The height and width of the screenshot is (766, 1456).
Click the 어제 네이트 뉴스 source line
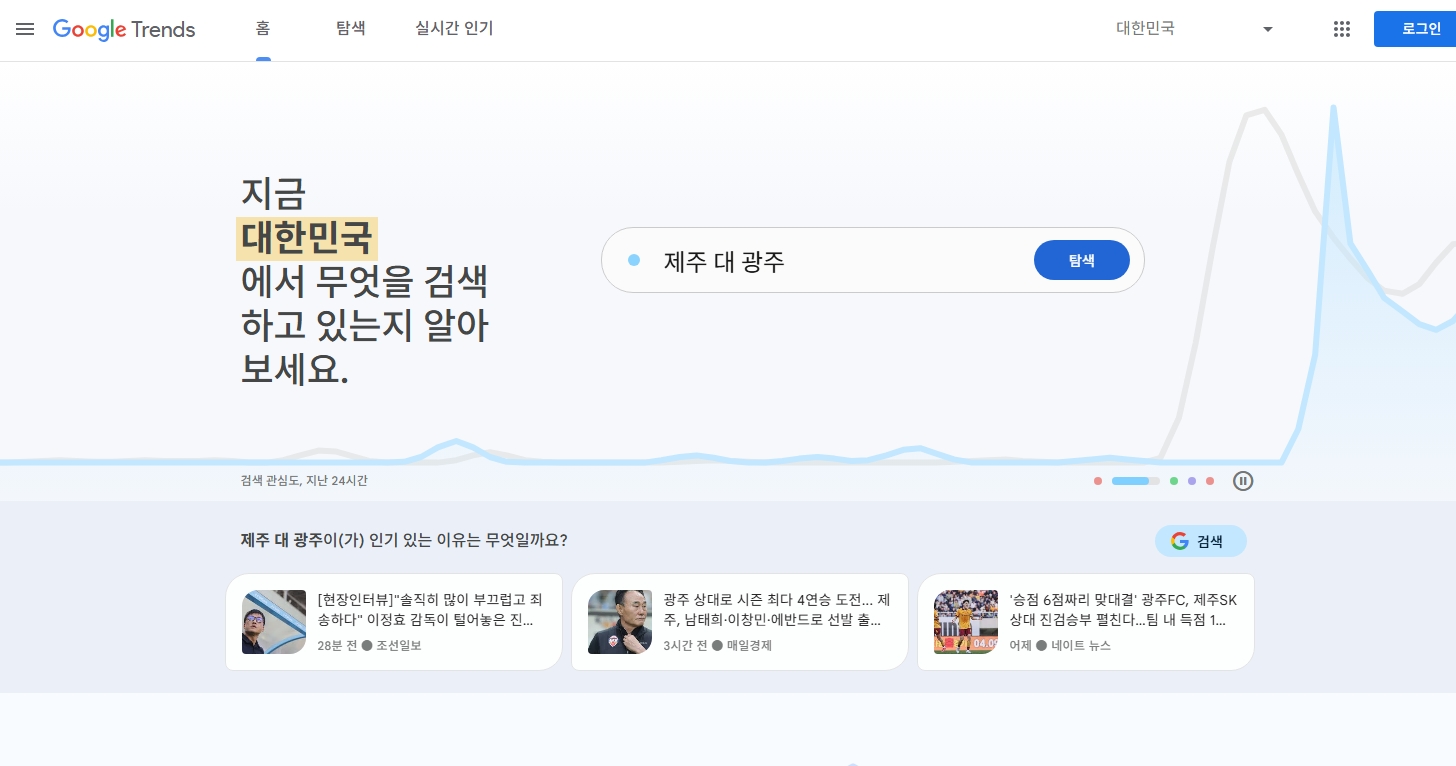tap(1060, 646)
